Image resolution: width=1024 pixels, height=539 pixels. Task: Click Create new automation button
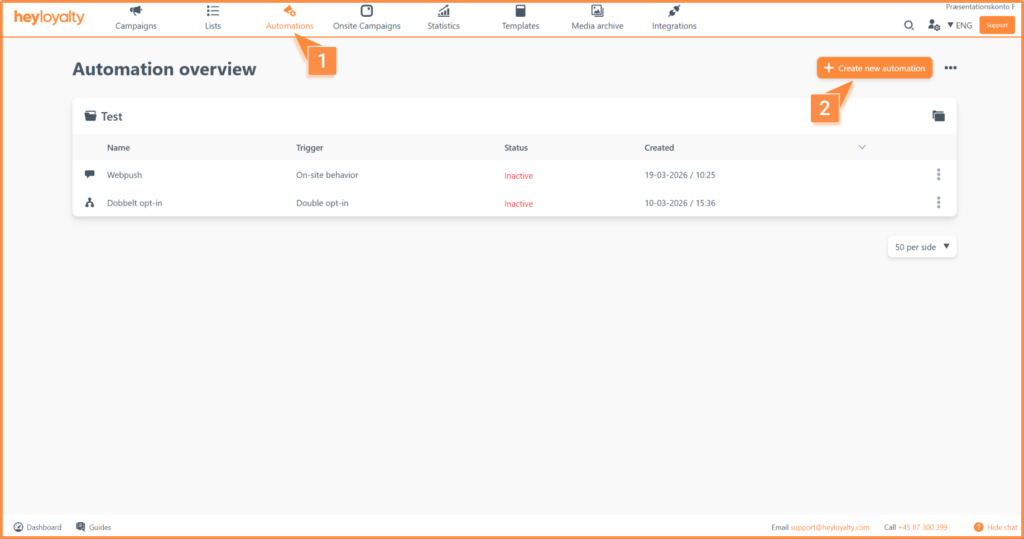(x=875, y=68)
